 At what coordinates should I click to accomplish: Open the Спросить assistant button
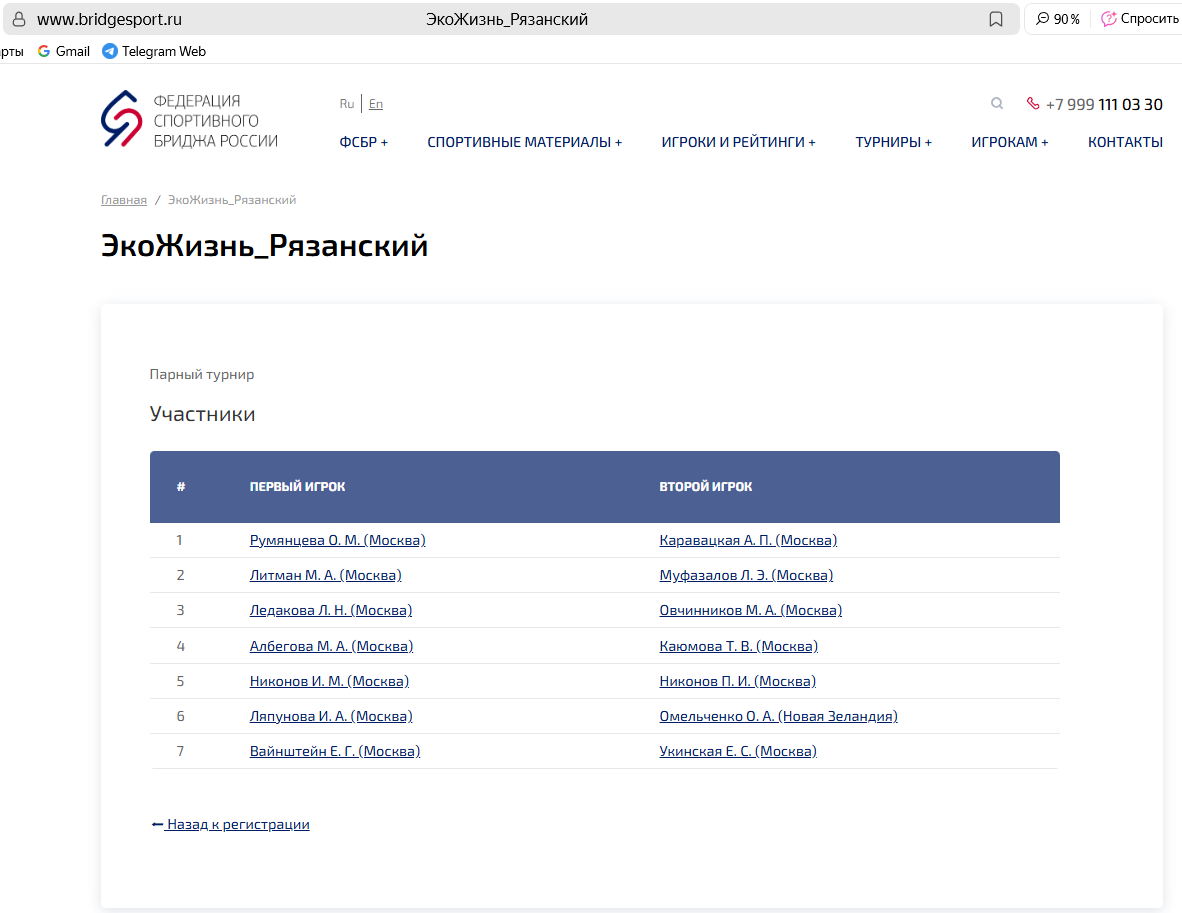(x=1141, y=19)
